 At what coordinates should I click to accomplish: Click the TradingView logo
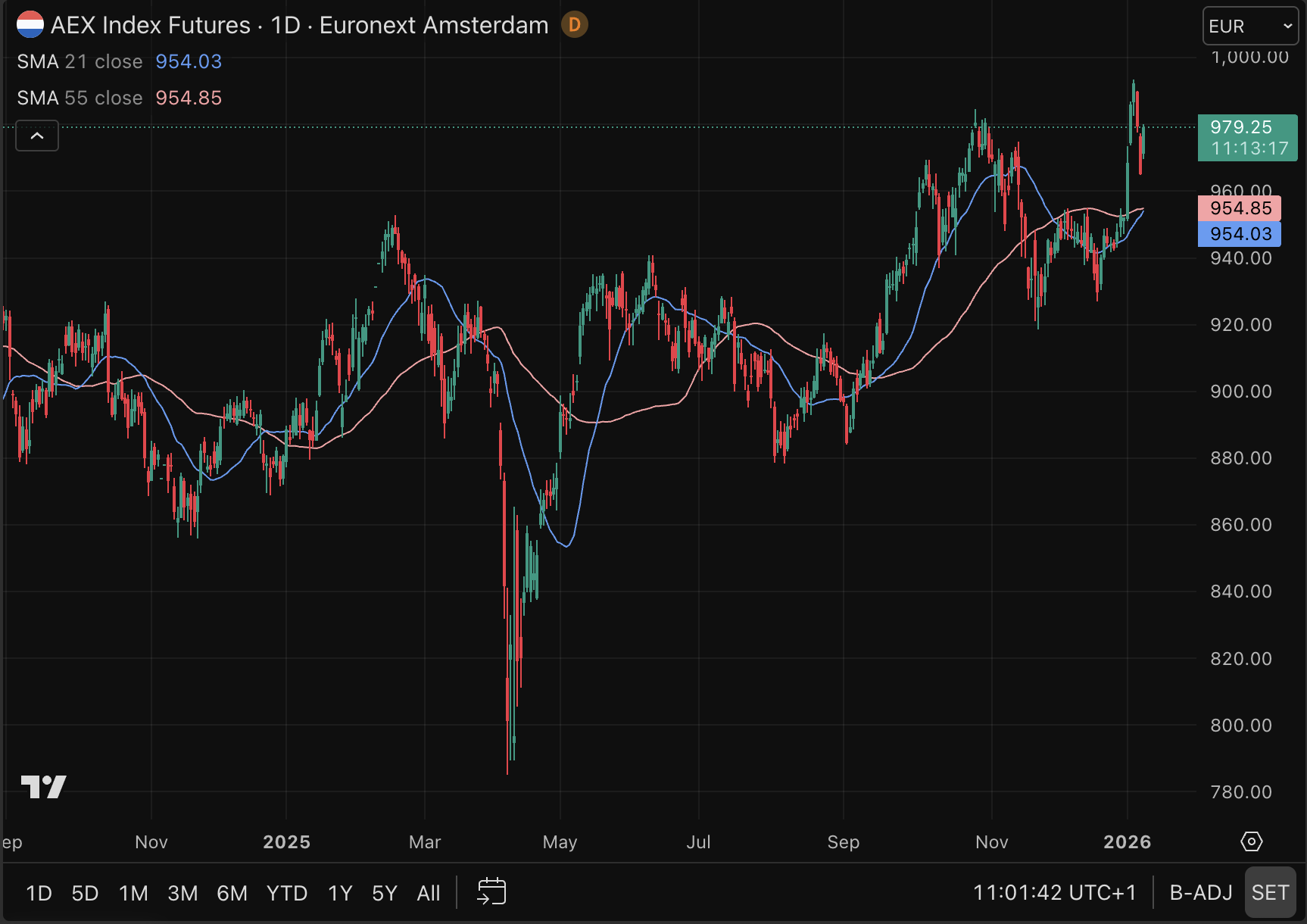click(x=43, y=787)
